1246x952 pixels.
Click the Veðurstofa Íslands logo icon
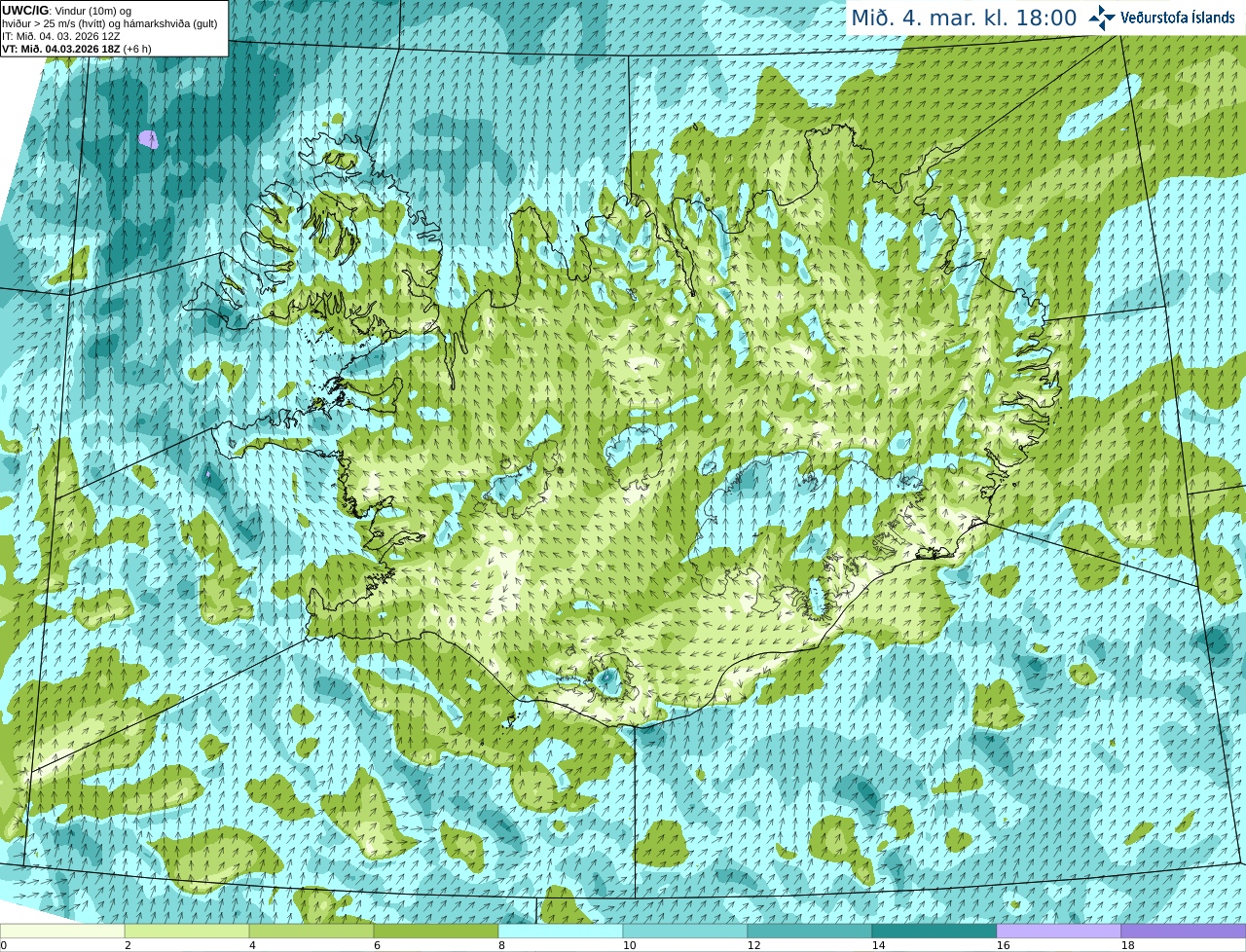(1102, 18)
